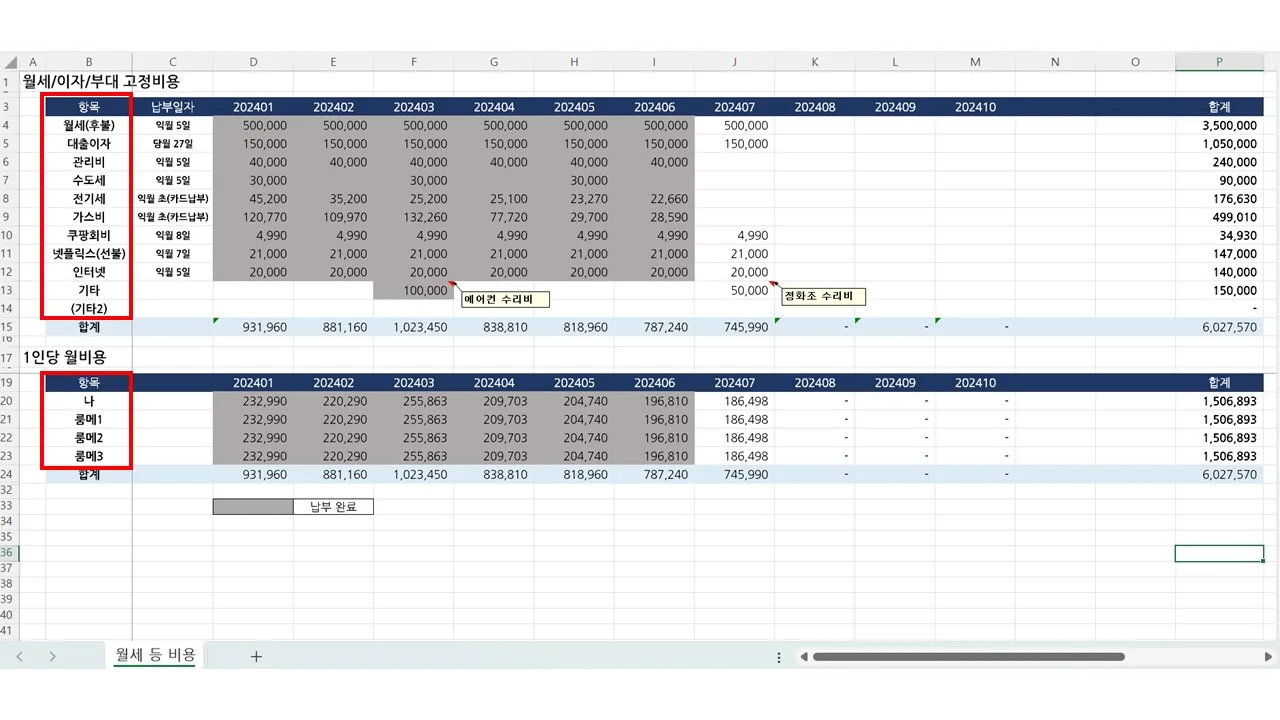Select column L header
The width and height of the screenshot is (1280, 720).
(x=895, y=62)
